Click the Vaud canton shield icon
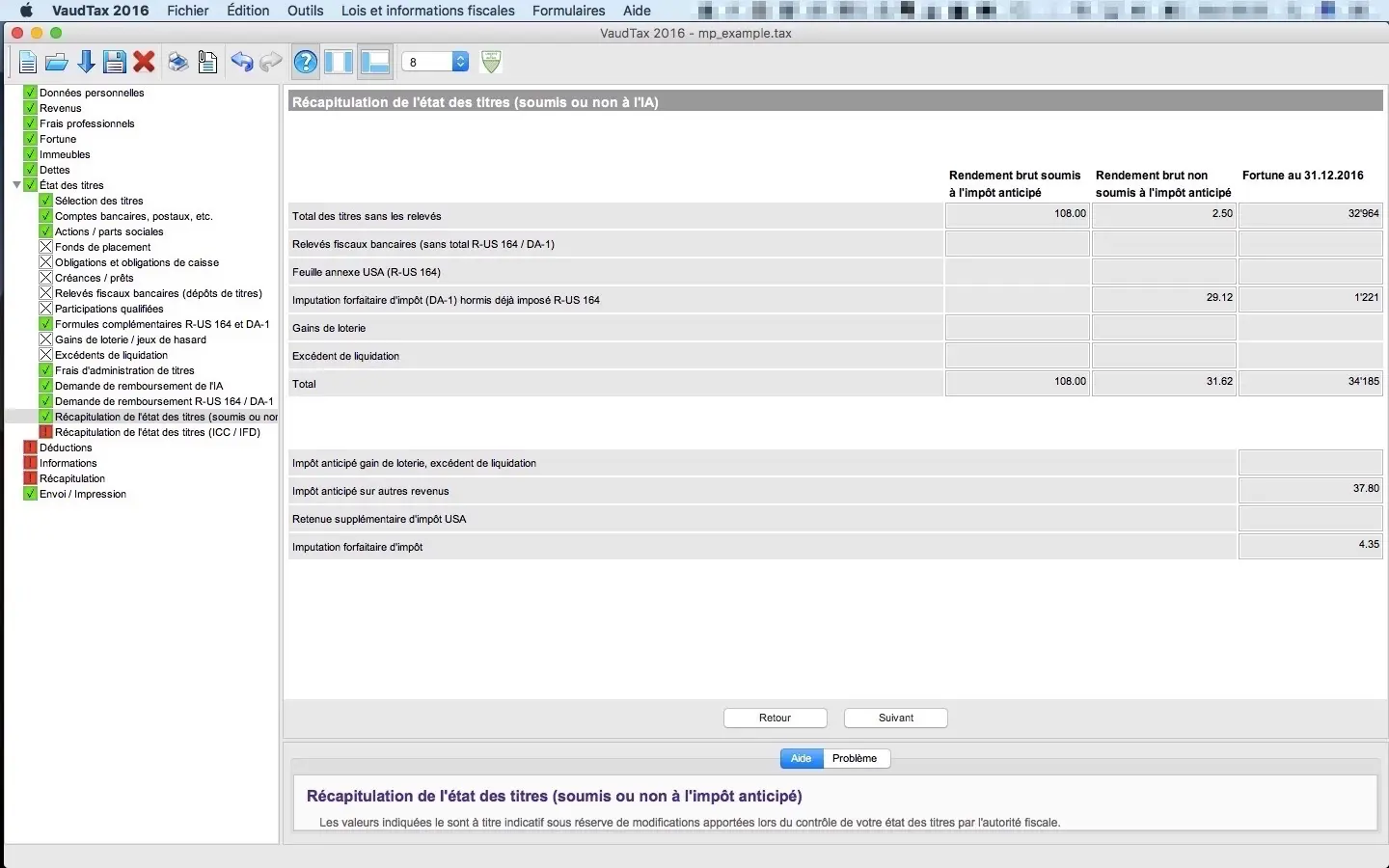Viewport: 1389px width, 868px height. click(x=491, y=62)
